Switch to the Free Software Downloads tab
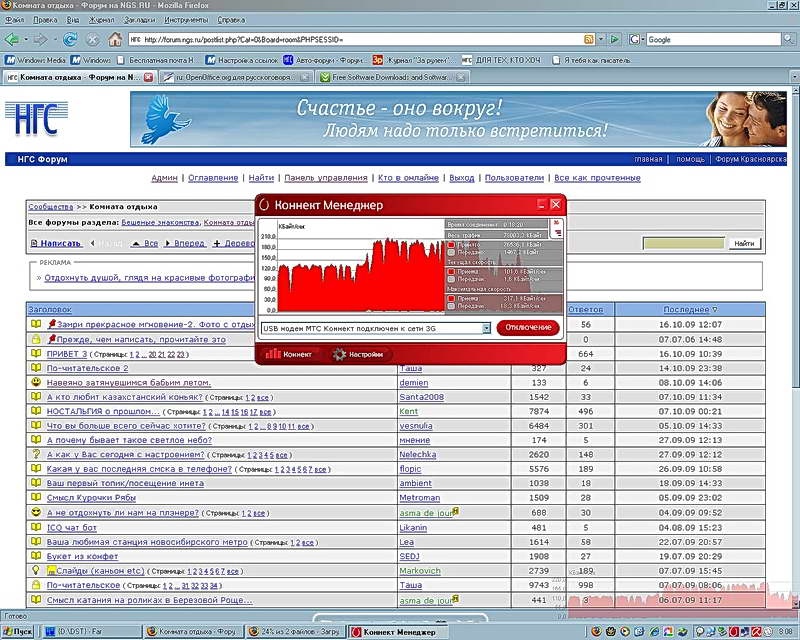 [390, 76]
